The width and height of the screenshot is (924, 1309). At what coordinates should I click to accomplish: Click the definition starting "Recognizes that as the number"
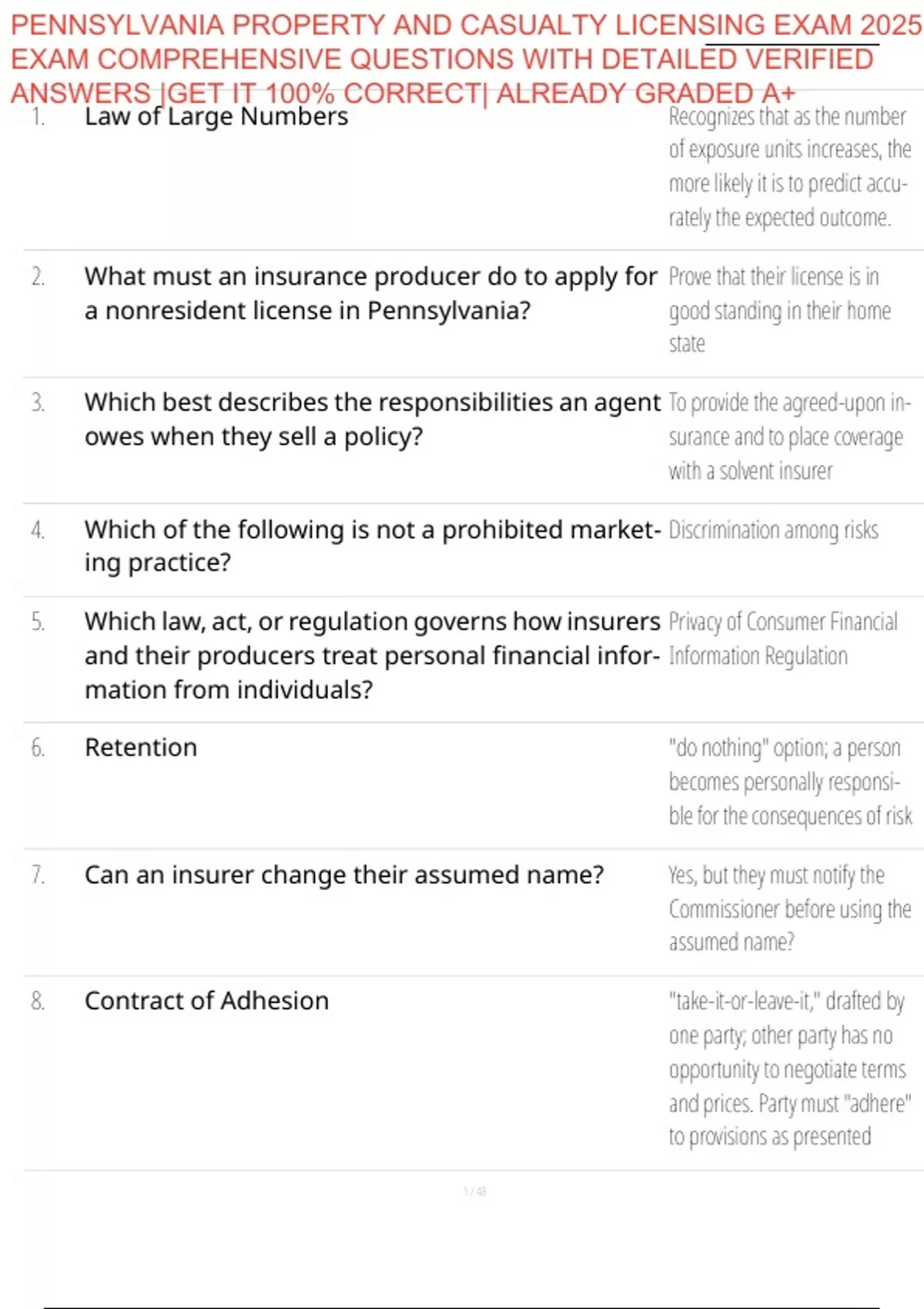tap(788, 167)
